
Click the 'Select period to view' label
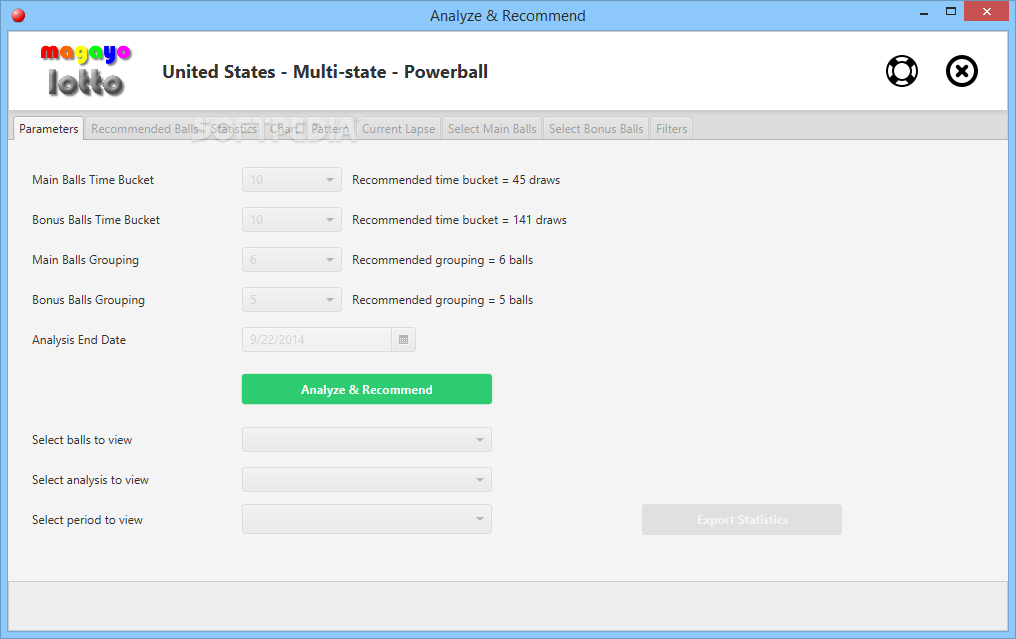pos(87,520)
